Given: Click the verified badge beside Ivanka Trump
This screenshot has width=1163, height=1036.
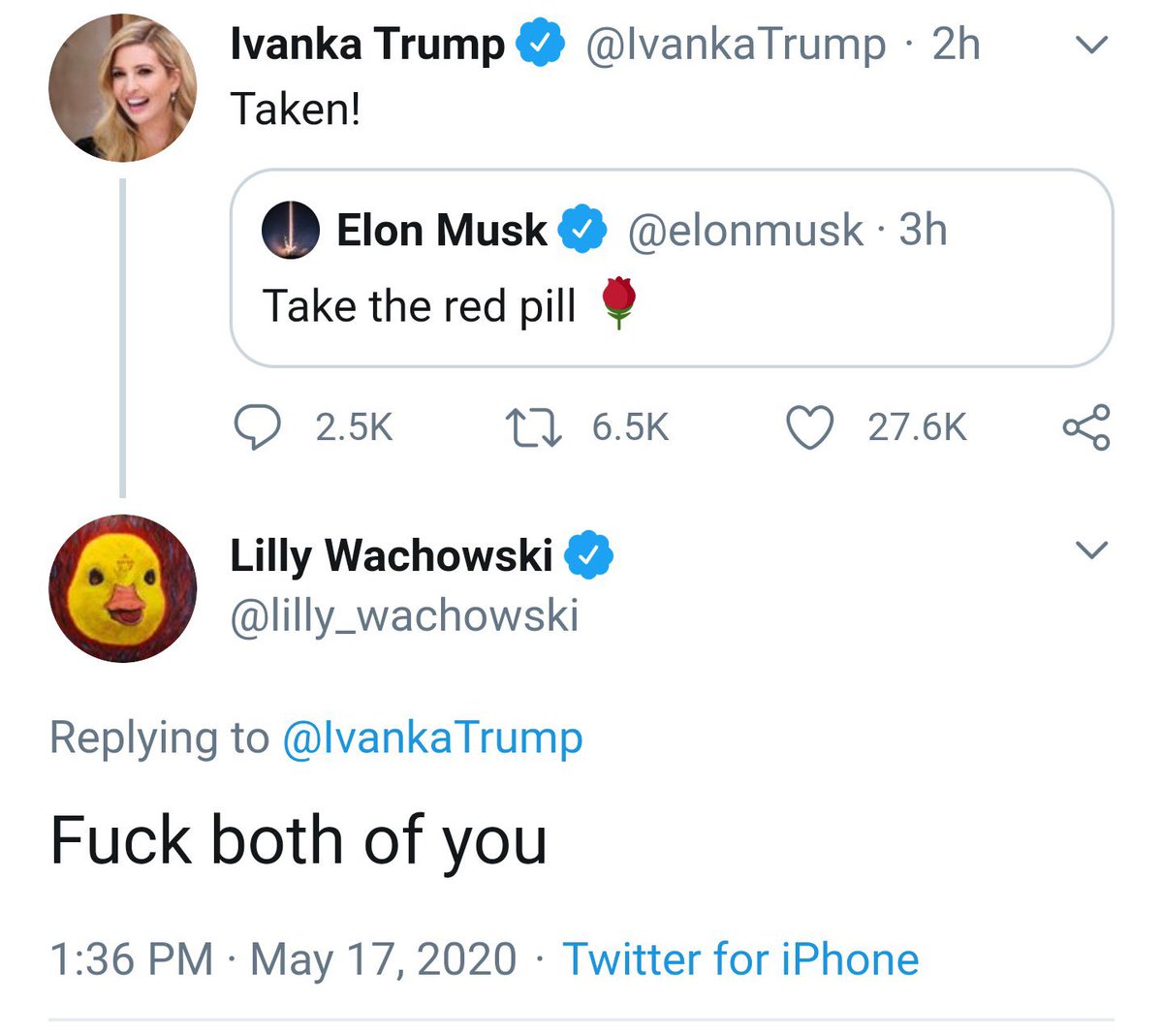Looking at the screenshot, I should click(545, 46).
